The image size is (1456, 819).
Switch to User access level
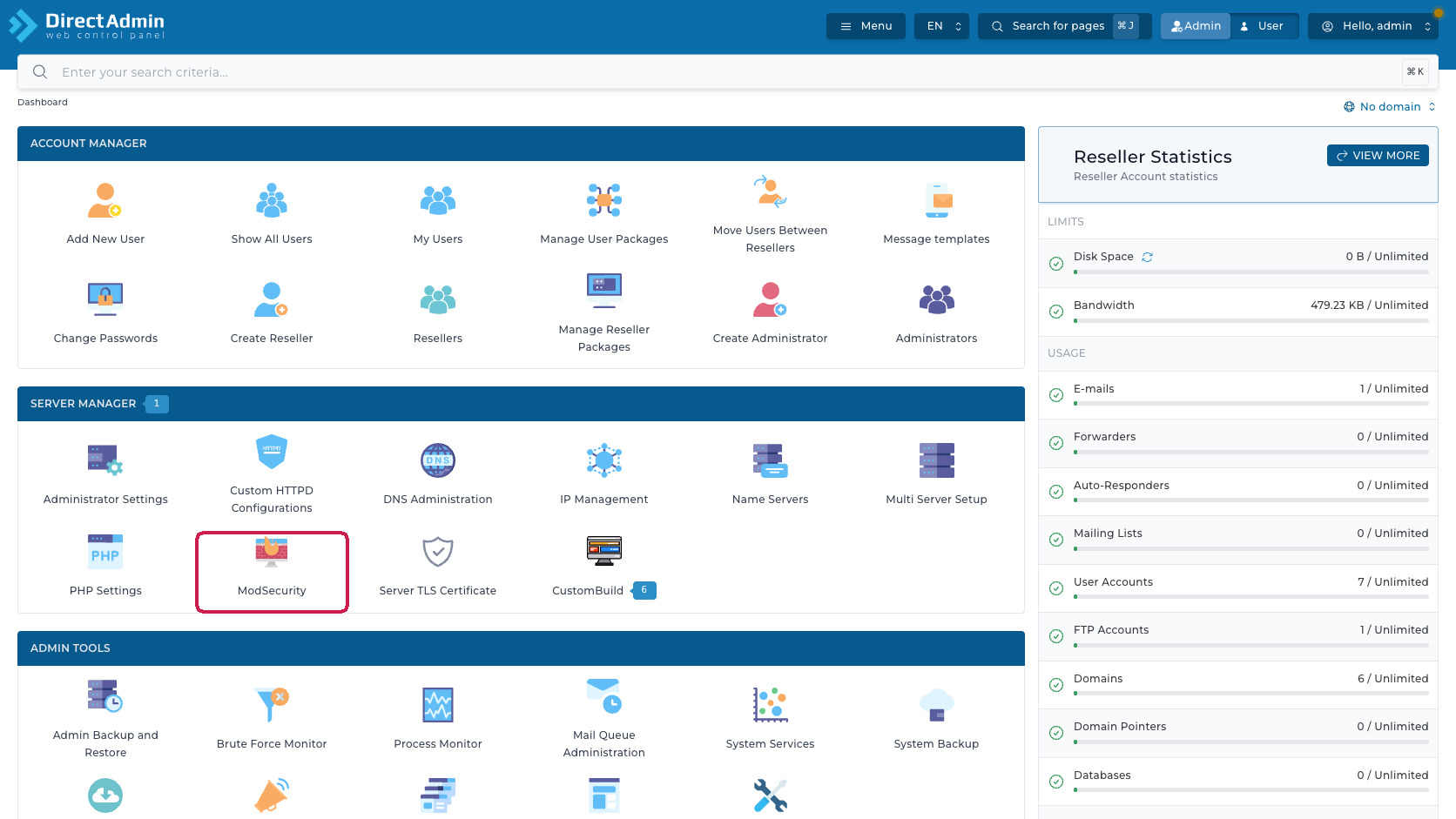1264,26
